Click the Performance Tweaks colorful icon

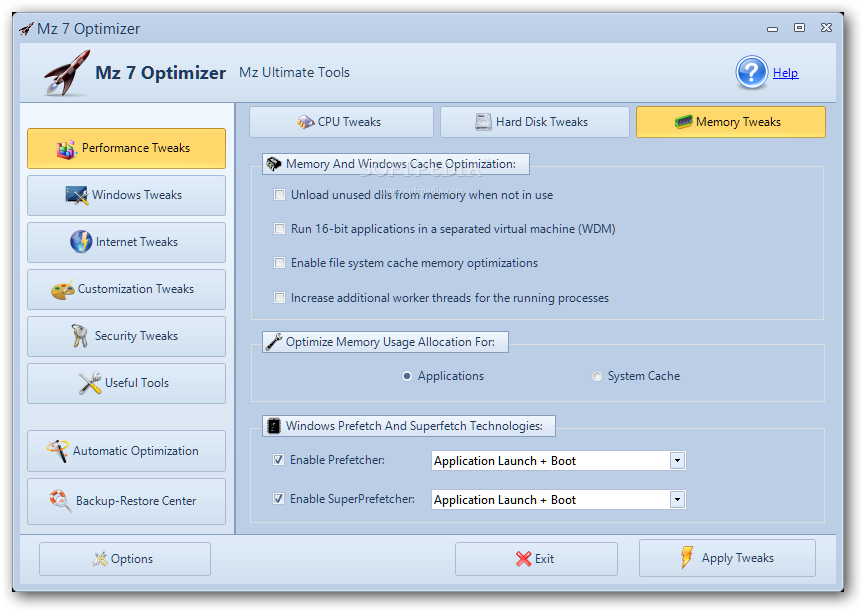pos(66,149)
